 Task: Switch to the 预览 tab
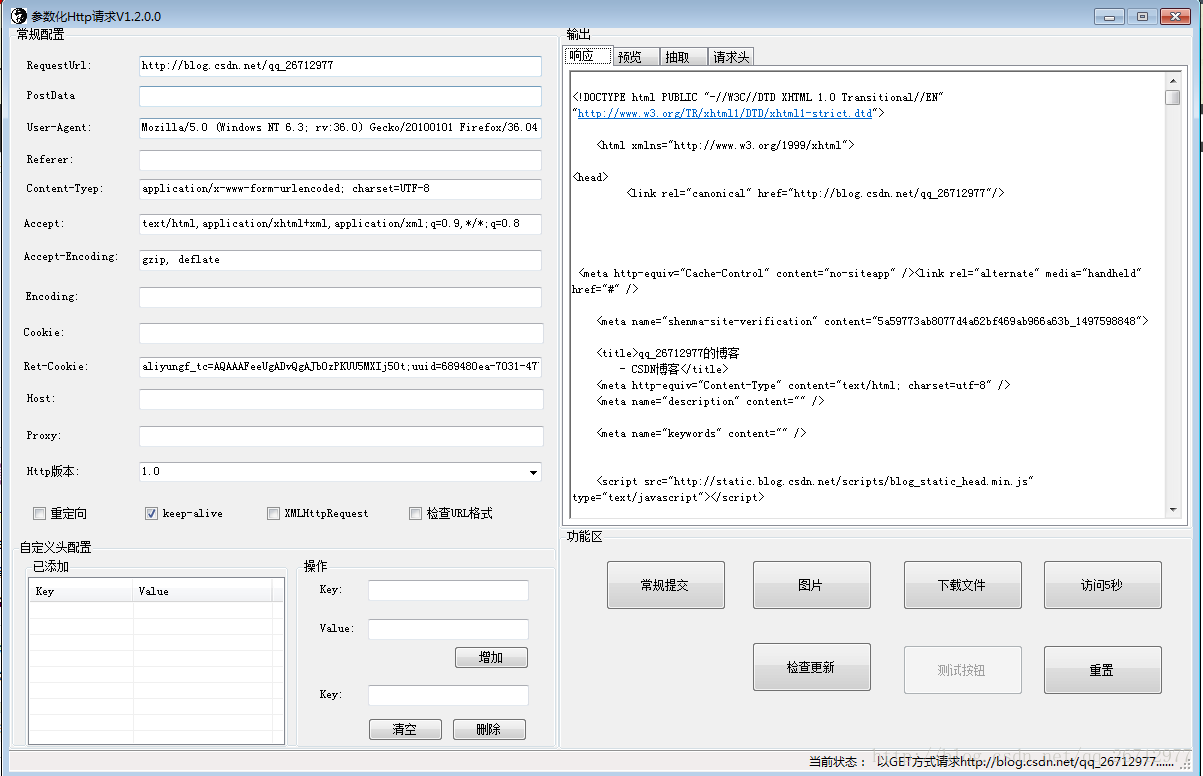pos(635,57)
